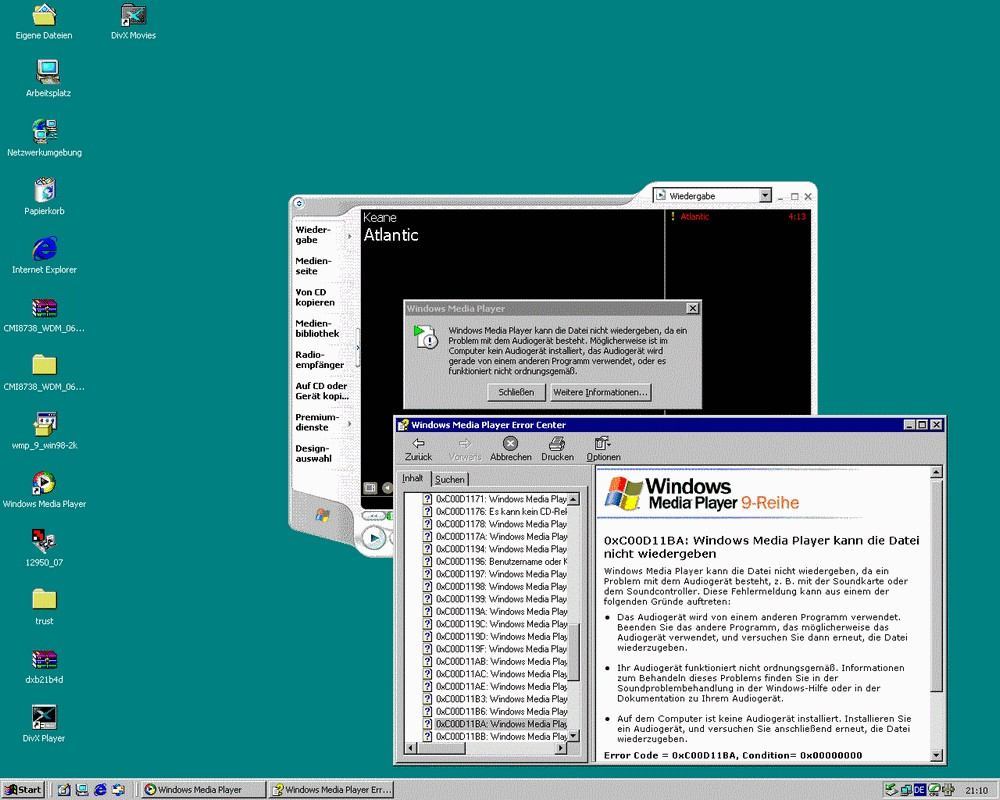Select topic 0xC00D1176: Es kann kein CD
1000x800 pixels.
[x=496, y=512]
